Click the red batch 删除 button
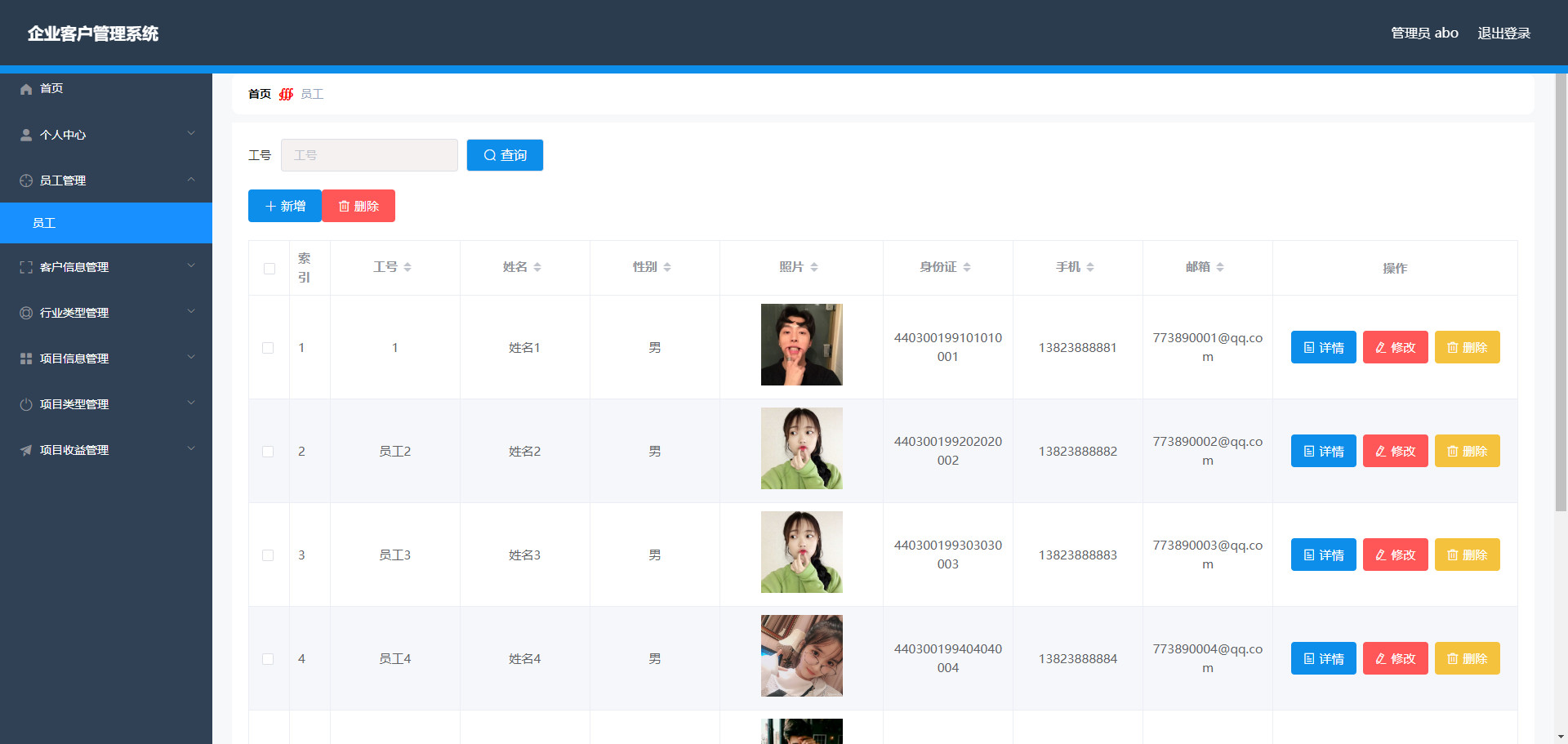This screenshot has height=744, width=1568. pyautogui.click(x=359, y=206)
